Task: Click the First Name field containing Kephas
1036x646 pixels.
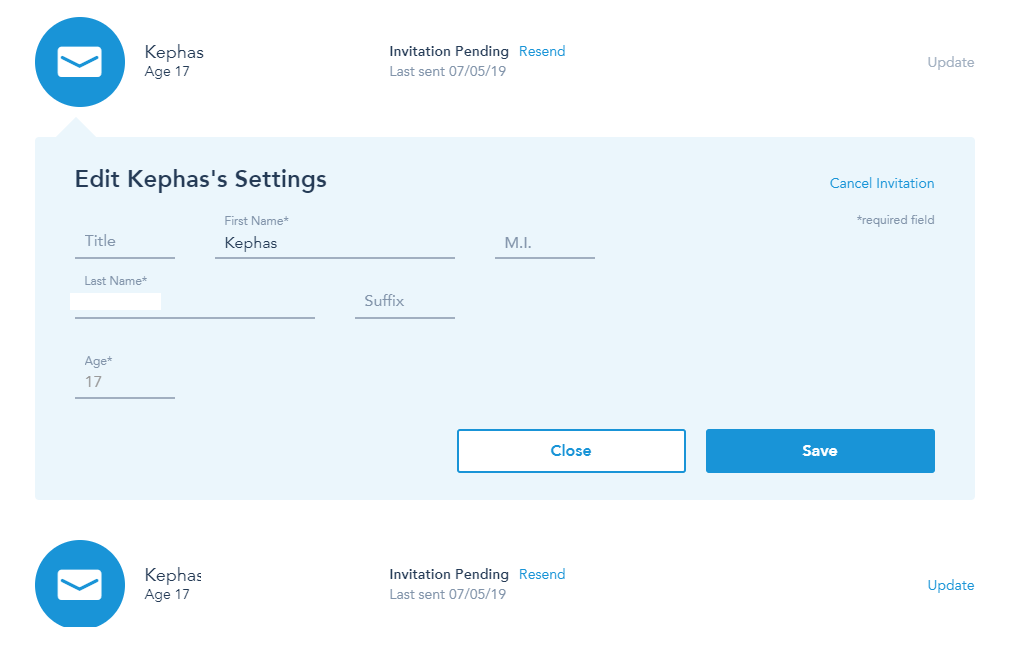Action: click(334, 242)
